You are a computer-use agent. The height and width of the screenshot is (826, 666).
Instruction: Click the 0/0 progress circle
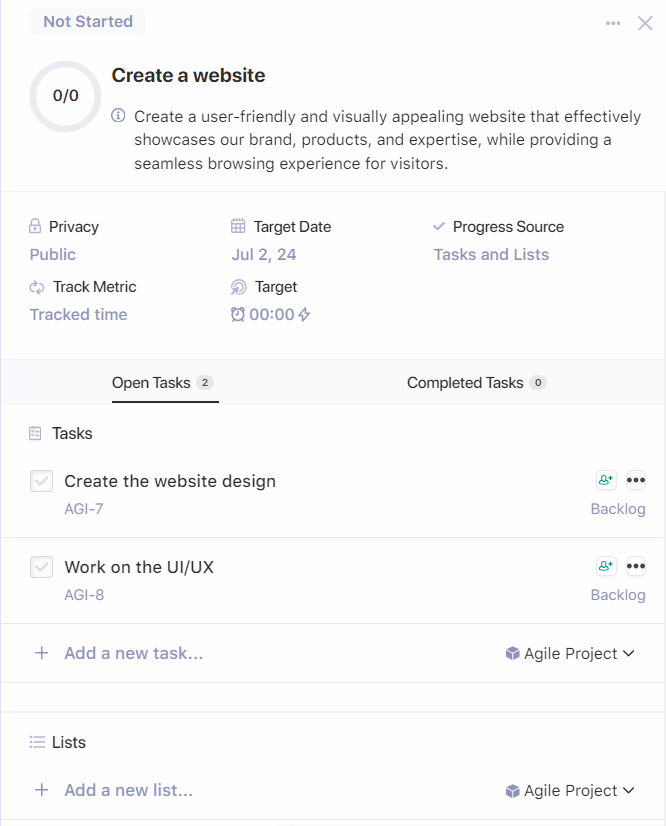point(65,96)
